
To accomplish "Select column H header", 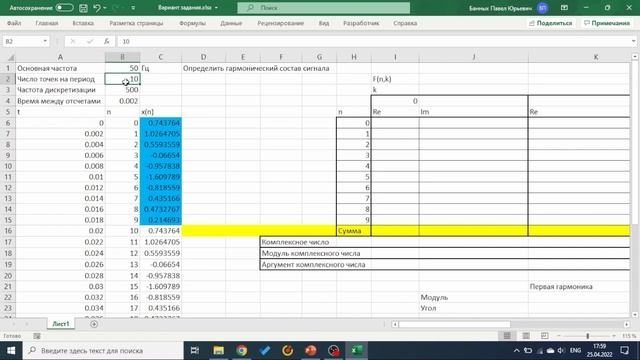I will pos(353,57).
